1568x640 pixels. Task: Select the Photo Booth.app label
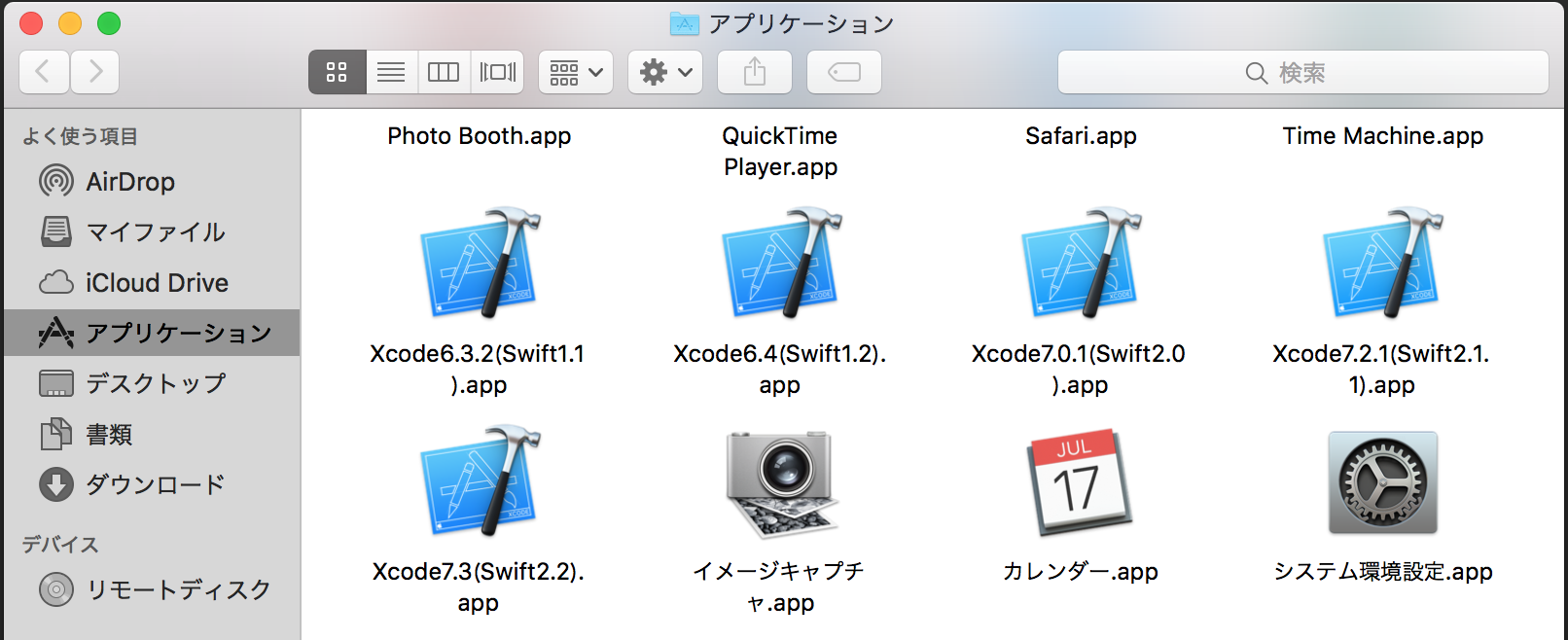click(479, 136)
